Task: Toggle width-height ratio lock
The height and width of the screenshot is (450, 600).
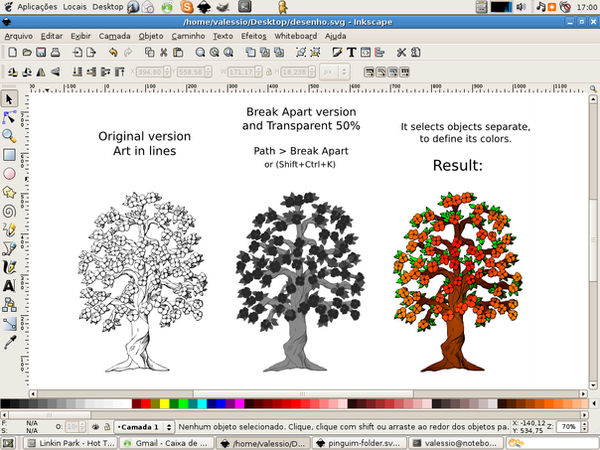Action: coord(269,72)
